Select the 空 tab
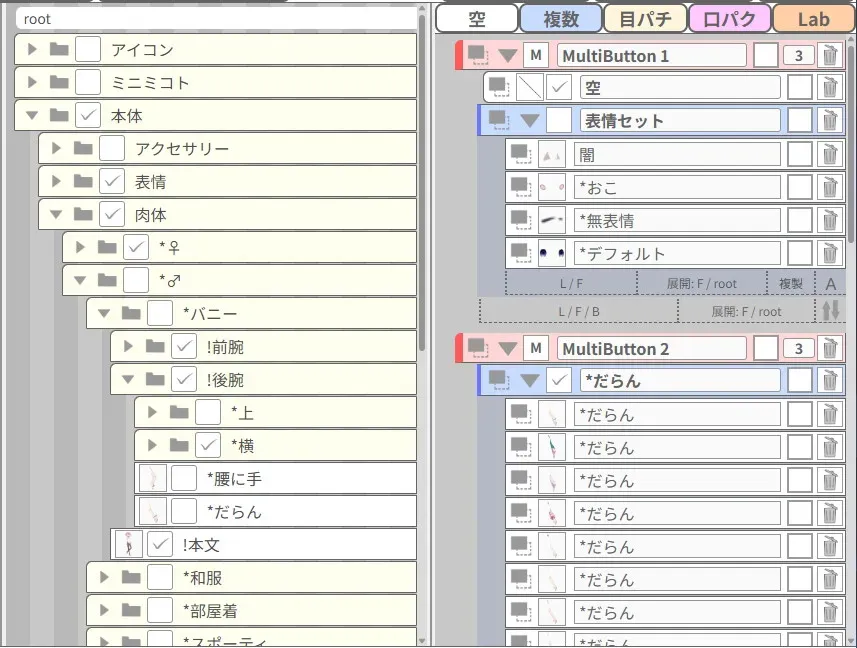 tap(477, 19)
